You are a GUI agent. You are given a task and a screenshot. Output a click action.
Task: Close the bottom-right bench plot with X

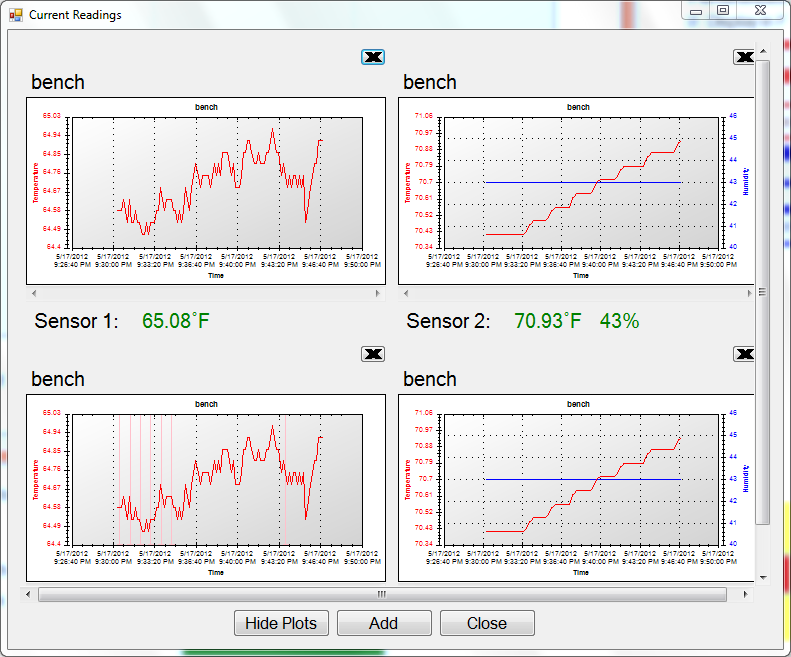[x=744, y=354]
